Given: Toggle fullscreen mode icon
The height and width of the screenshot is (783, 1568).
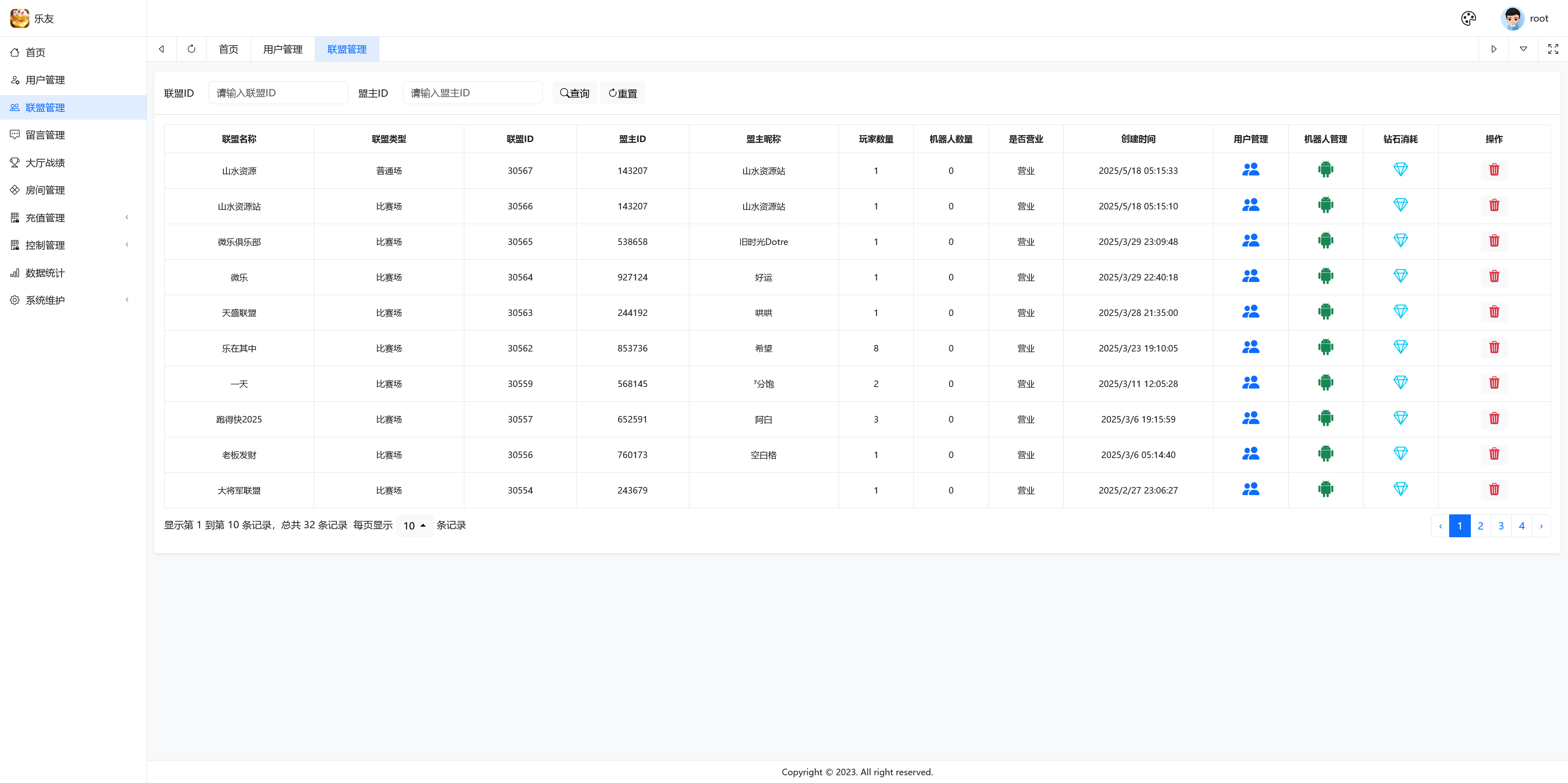Looking at the screenshot, I should (1553, 49).
